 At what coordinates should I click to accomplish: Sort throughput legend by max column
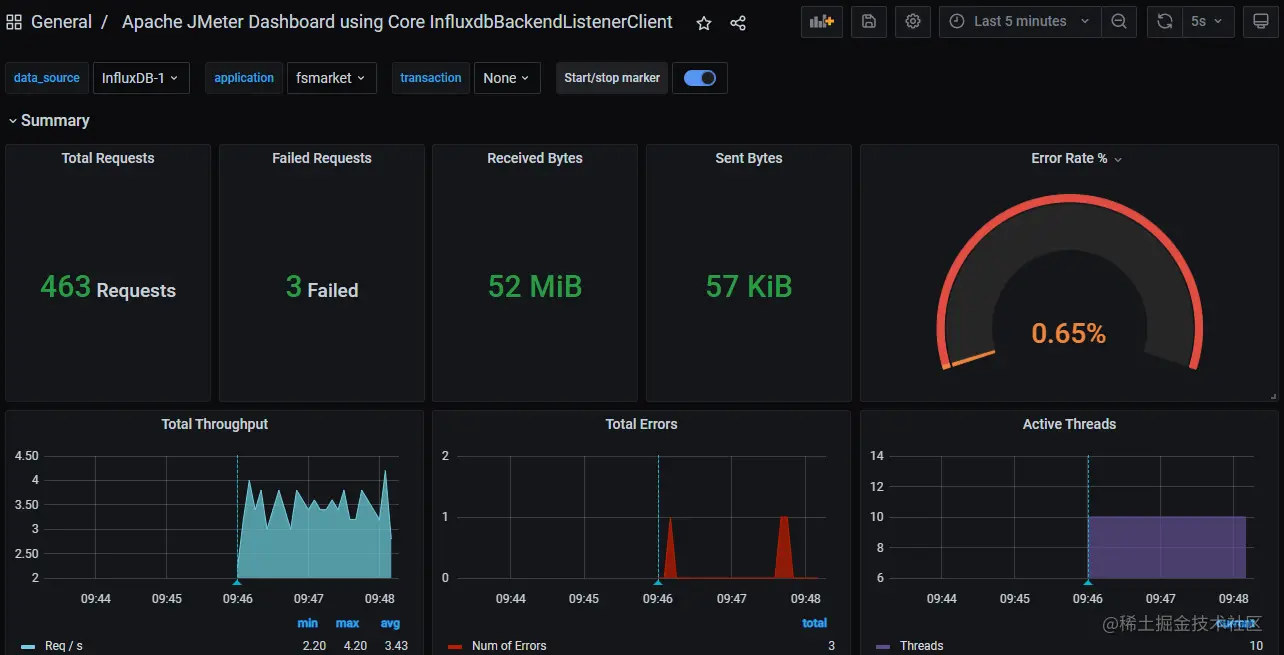[348, 623]
